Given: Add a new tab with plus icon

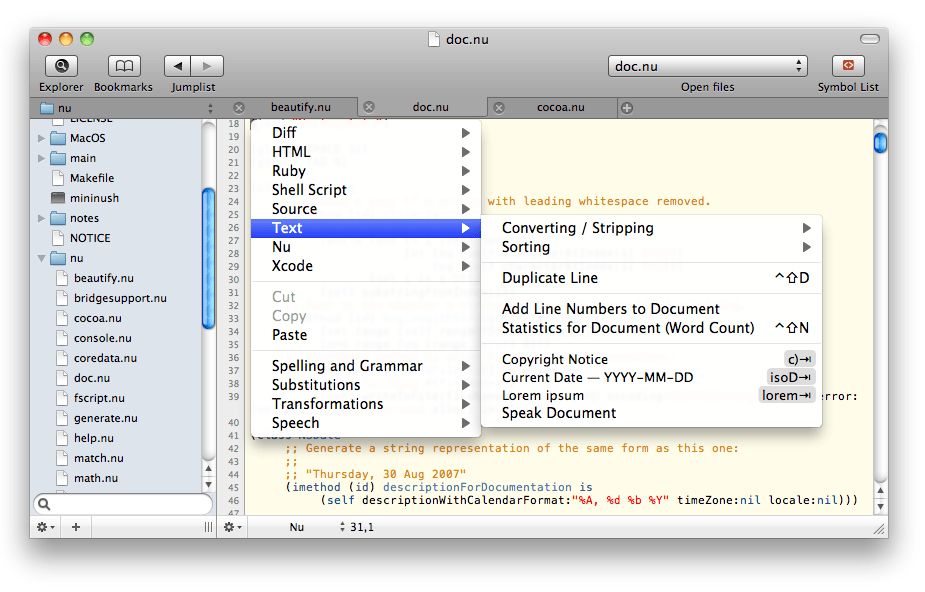Looking at the screenshot, I should coord(627,108).
